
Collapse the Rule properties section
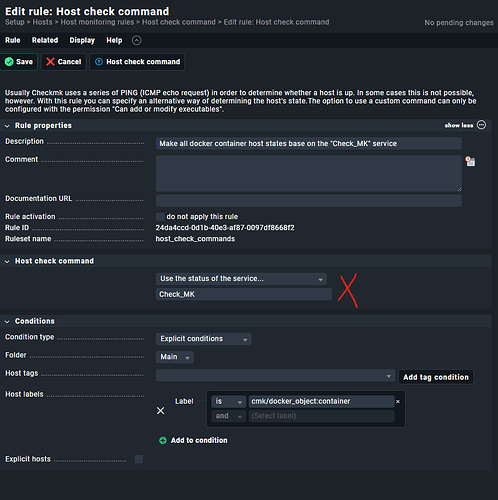point(7,126)
